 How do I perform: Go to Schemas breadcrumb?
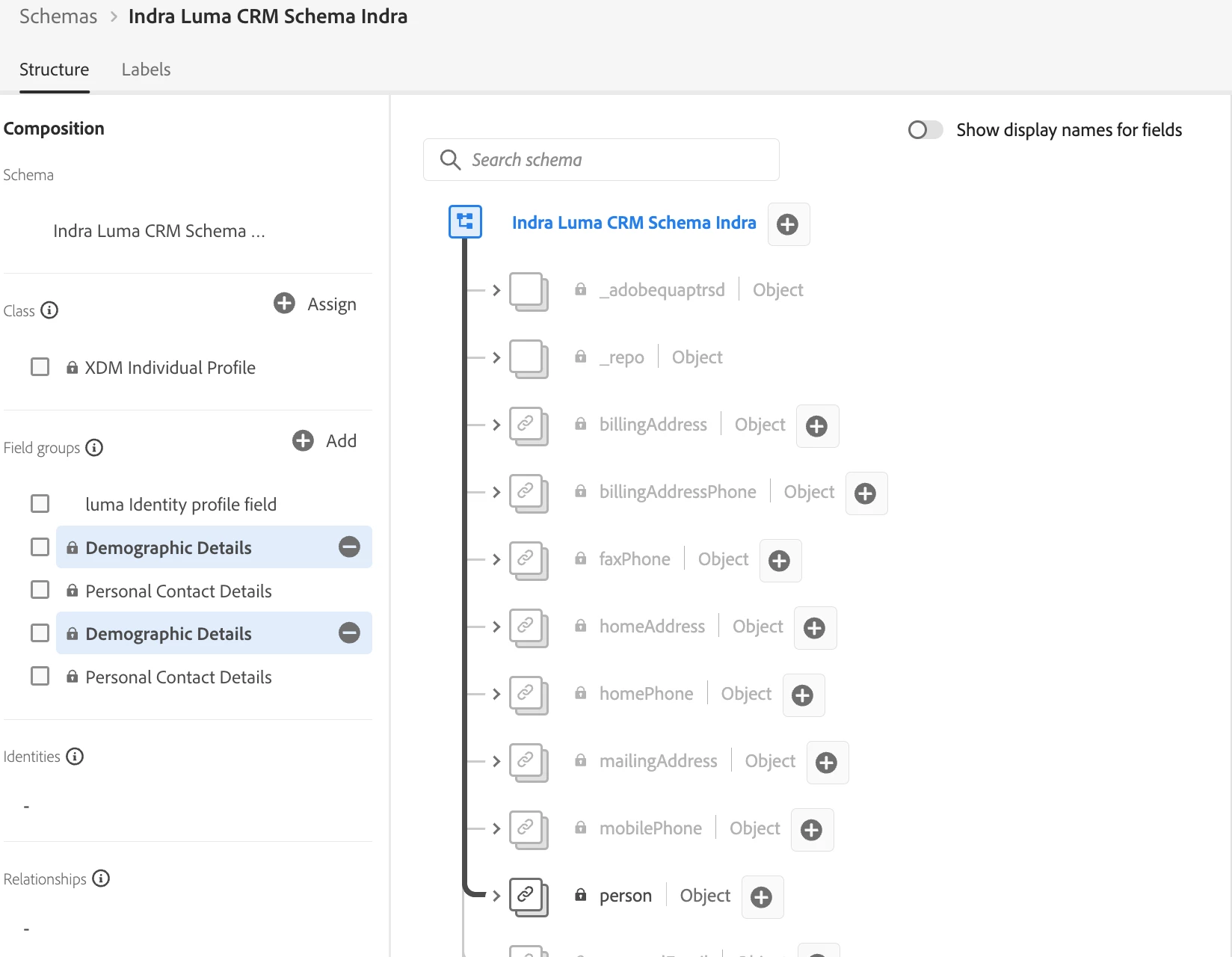click(58, 16)
